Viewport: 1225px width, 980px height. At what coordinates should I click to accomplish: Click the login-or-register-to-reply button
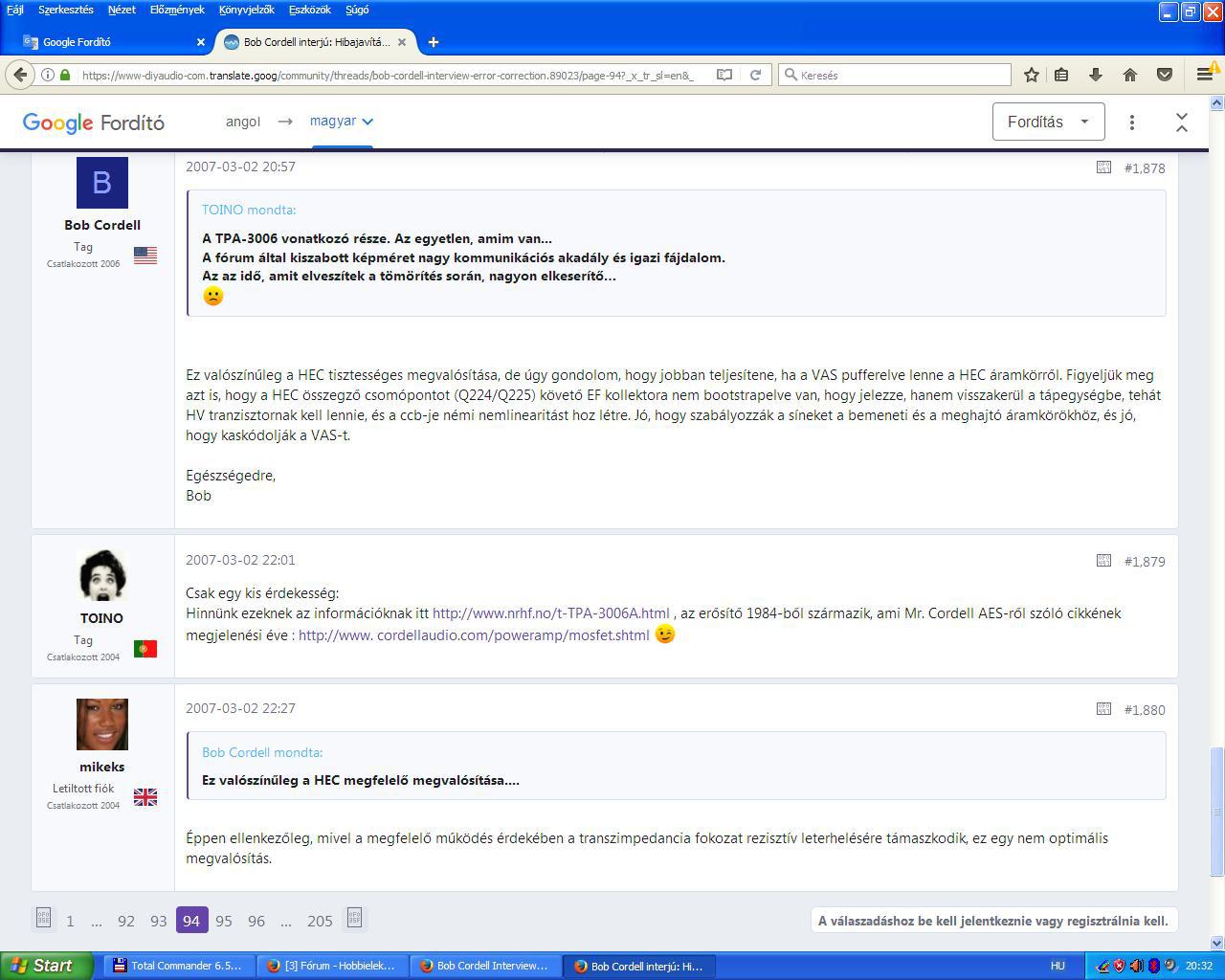(x=993, y=921)
